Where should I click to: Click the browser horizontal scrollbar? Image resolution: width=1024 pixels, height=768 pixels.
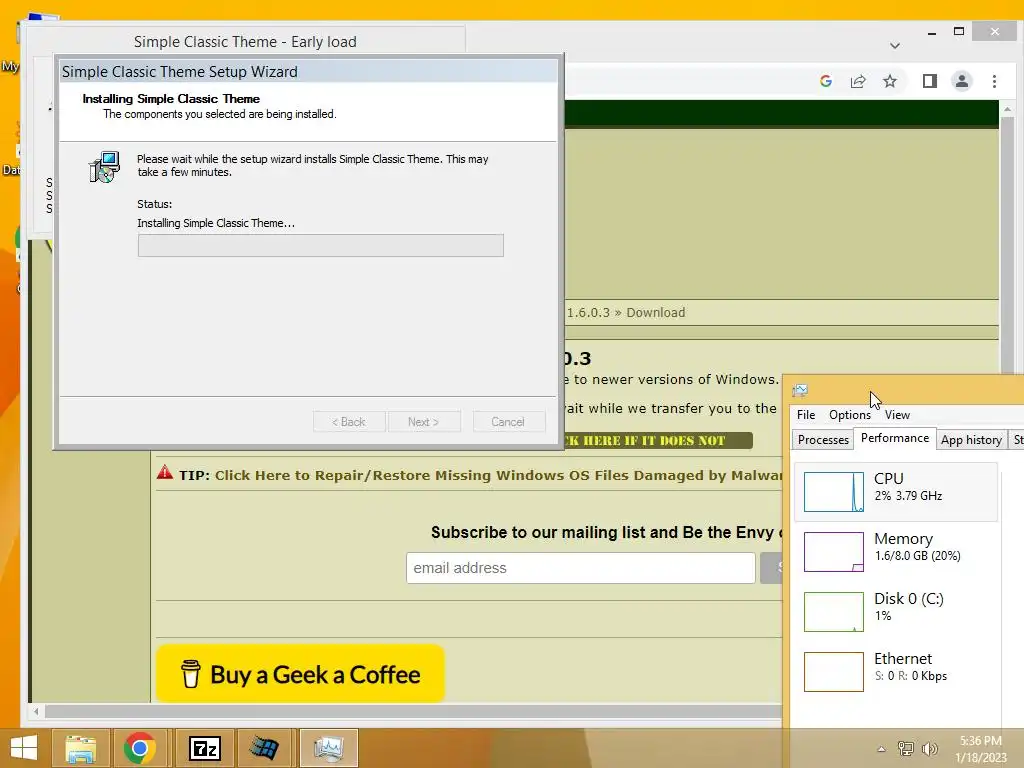point(413,711)
